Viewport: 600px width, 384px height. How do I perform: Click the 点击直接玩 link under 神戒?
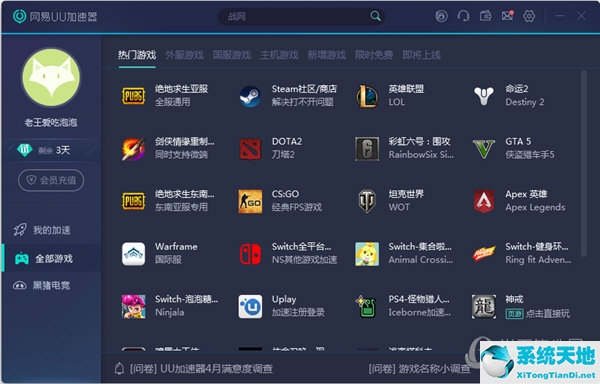(x=548, y=314)
